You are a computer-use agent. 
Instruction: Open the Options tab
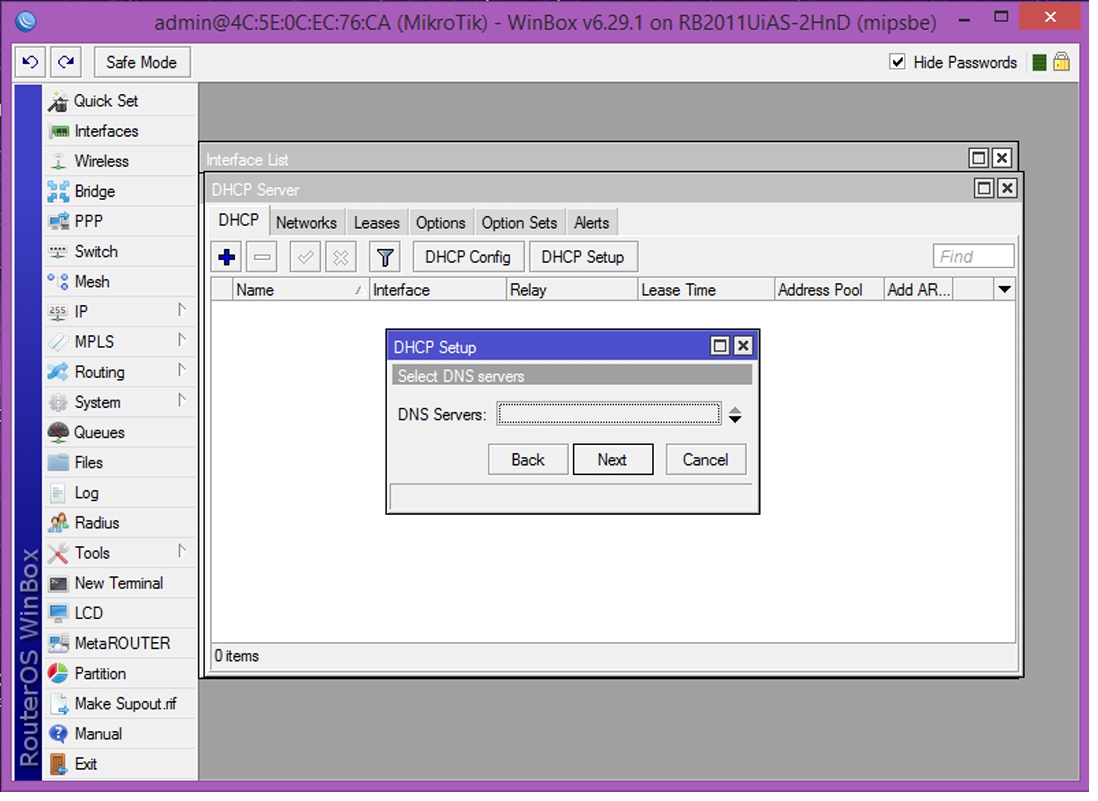440,223
